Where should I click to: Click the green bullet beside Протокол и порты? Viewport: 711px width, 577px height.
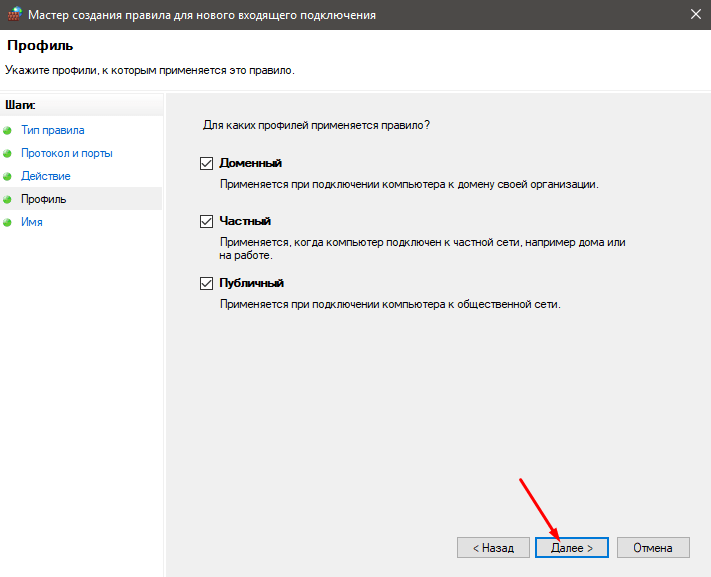point(7,154)
